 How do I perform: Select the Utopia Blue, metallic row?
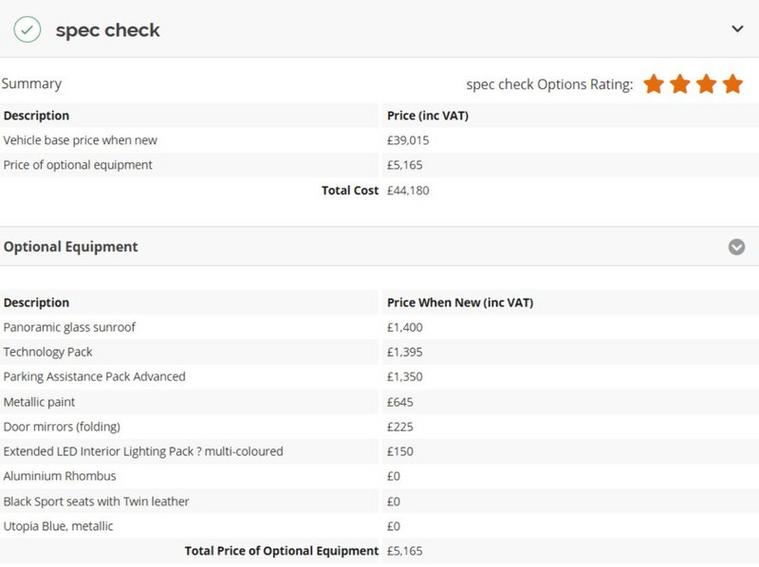click(380, 526)
